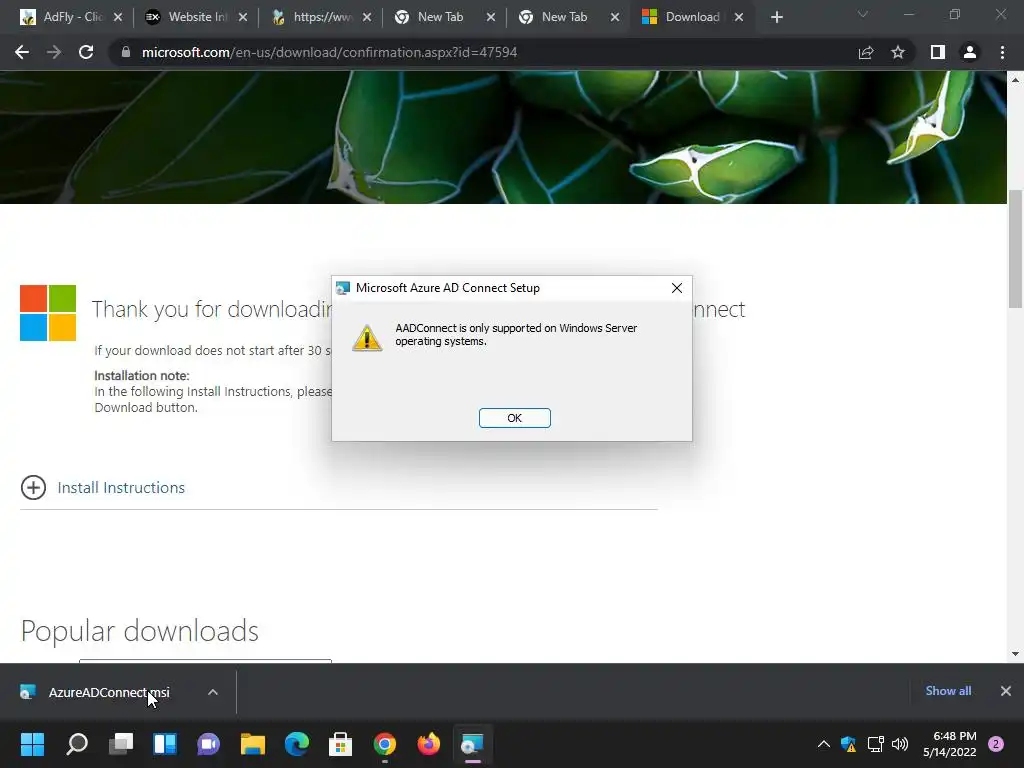Close the Website Info tab

click(x=243, y=18)
